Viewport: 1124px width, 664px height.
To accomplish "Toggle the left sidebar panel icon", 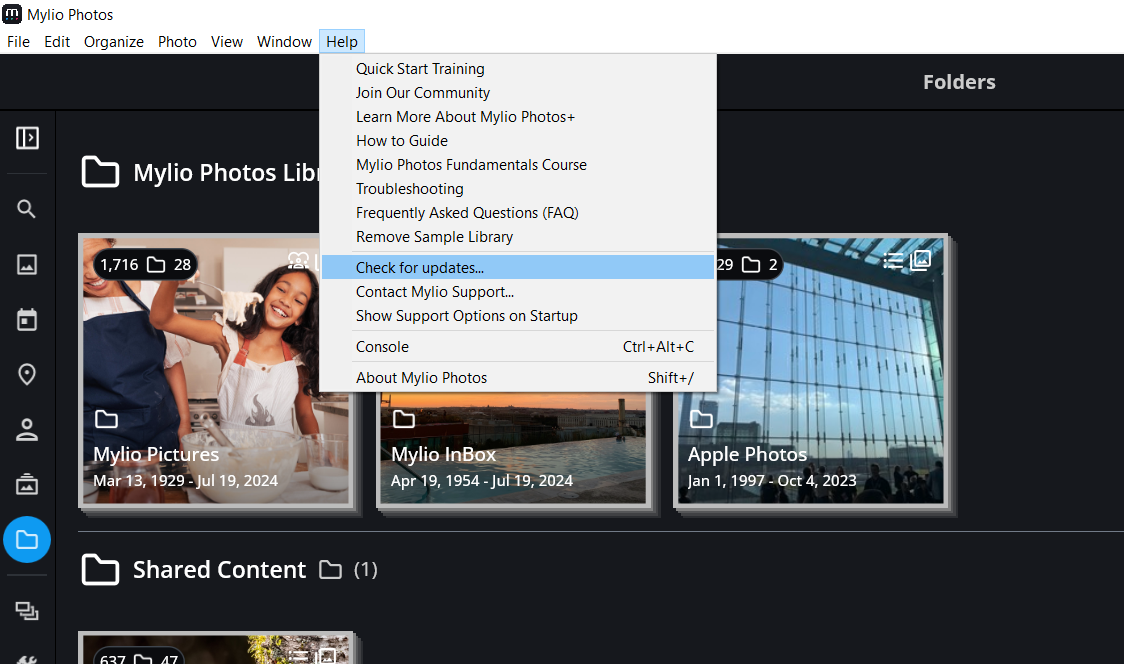I will 27,138.
